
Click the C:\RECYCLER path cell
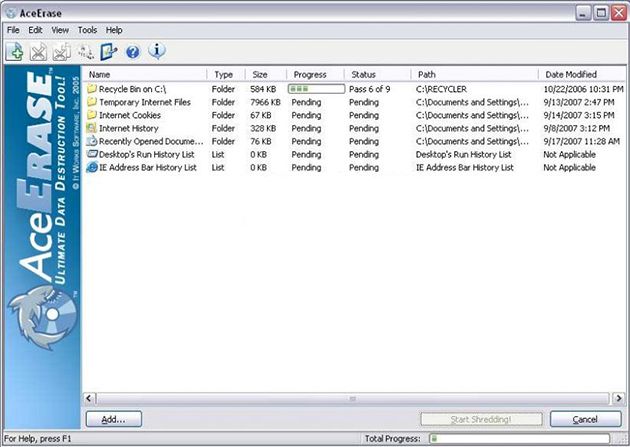[441, 89]
